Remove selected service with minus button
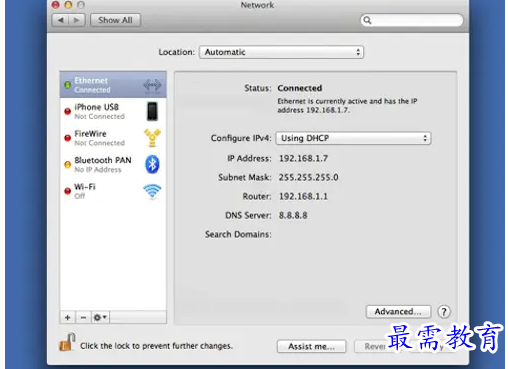 coord(83,317)
